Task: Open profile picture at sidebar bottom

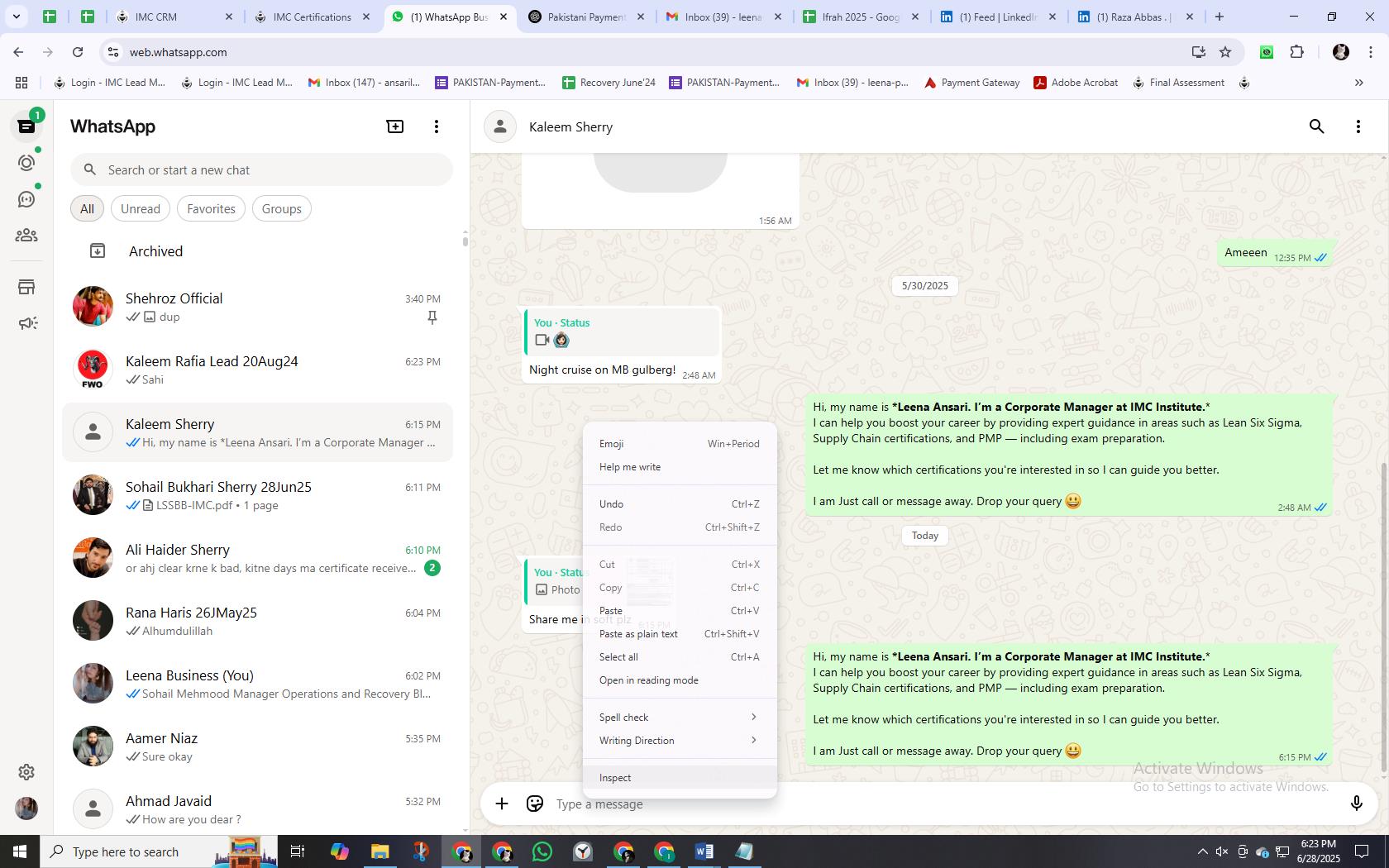Action: tap(26, 808)
